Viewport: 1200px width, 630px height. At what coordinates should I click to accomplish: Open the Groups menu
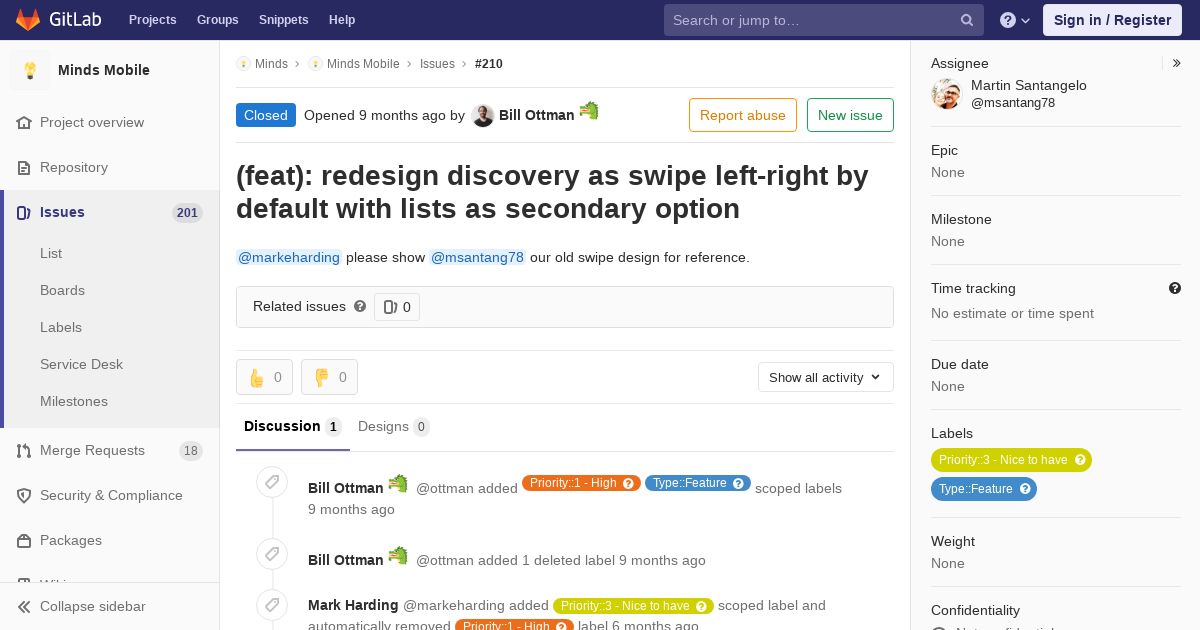(218, 20)
